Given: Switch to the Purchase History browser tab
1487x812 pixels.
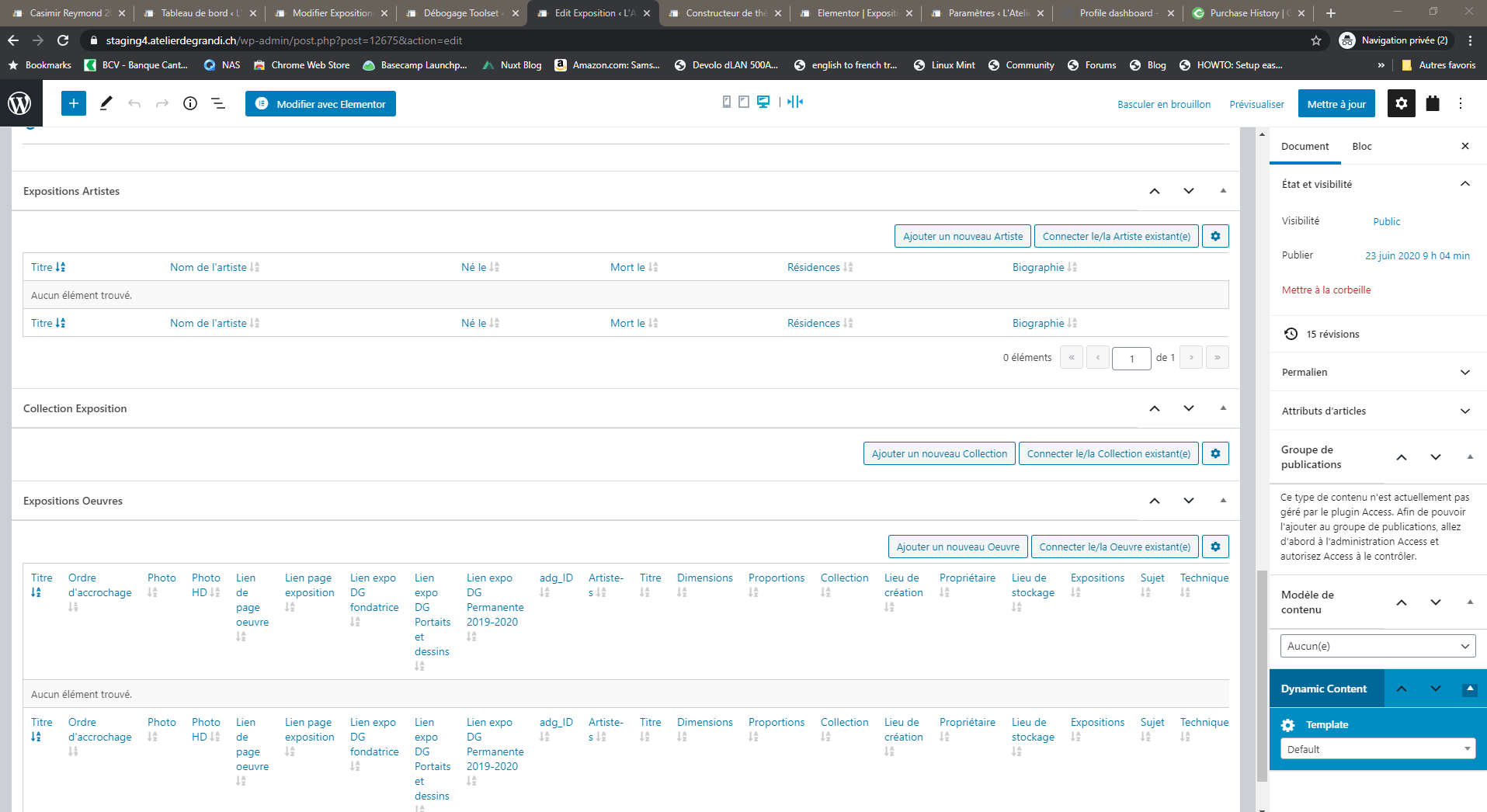Looking at the screenshot, I should [1248, 13].
